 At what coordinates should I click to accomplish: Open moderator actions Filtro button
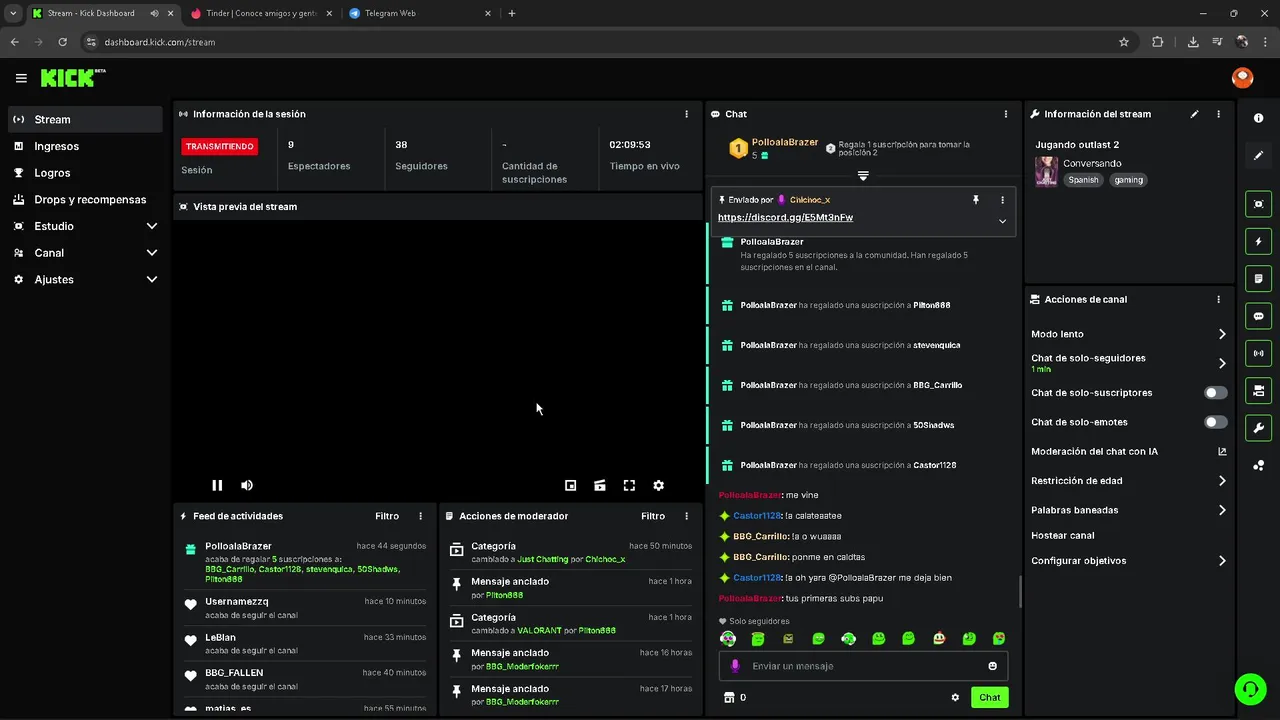pyautogui.click(x=653, y=516)
